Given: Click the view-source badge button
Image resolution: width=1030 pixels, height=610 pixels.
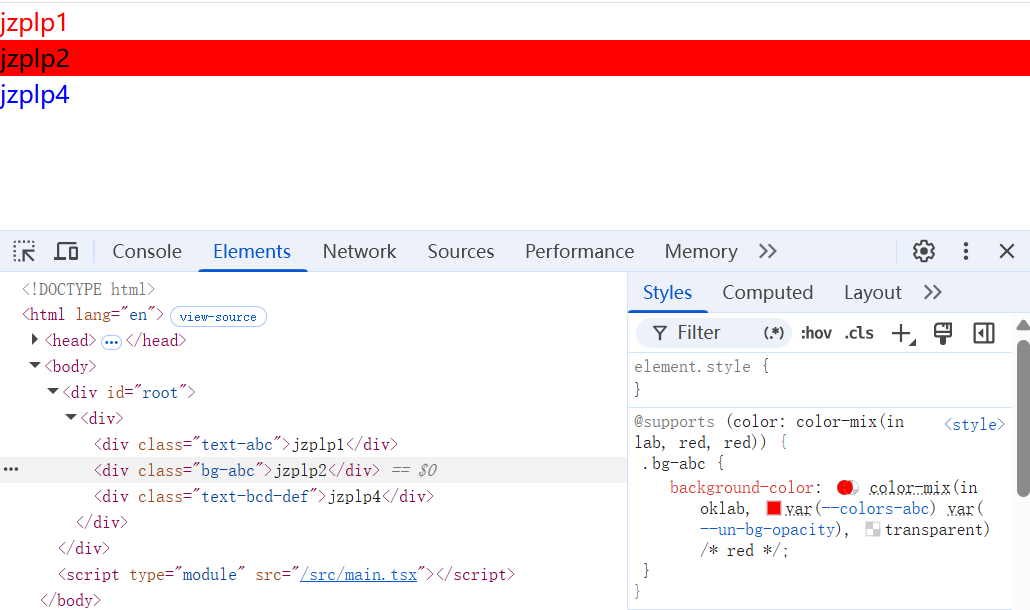Looking at the screenshot, I should (x=218, y=316).
